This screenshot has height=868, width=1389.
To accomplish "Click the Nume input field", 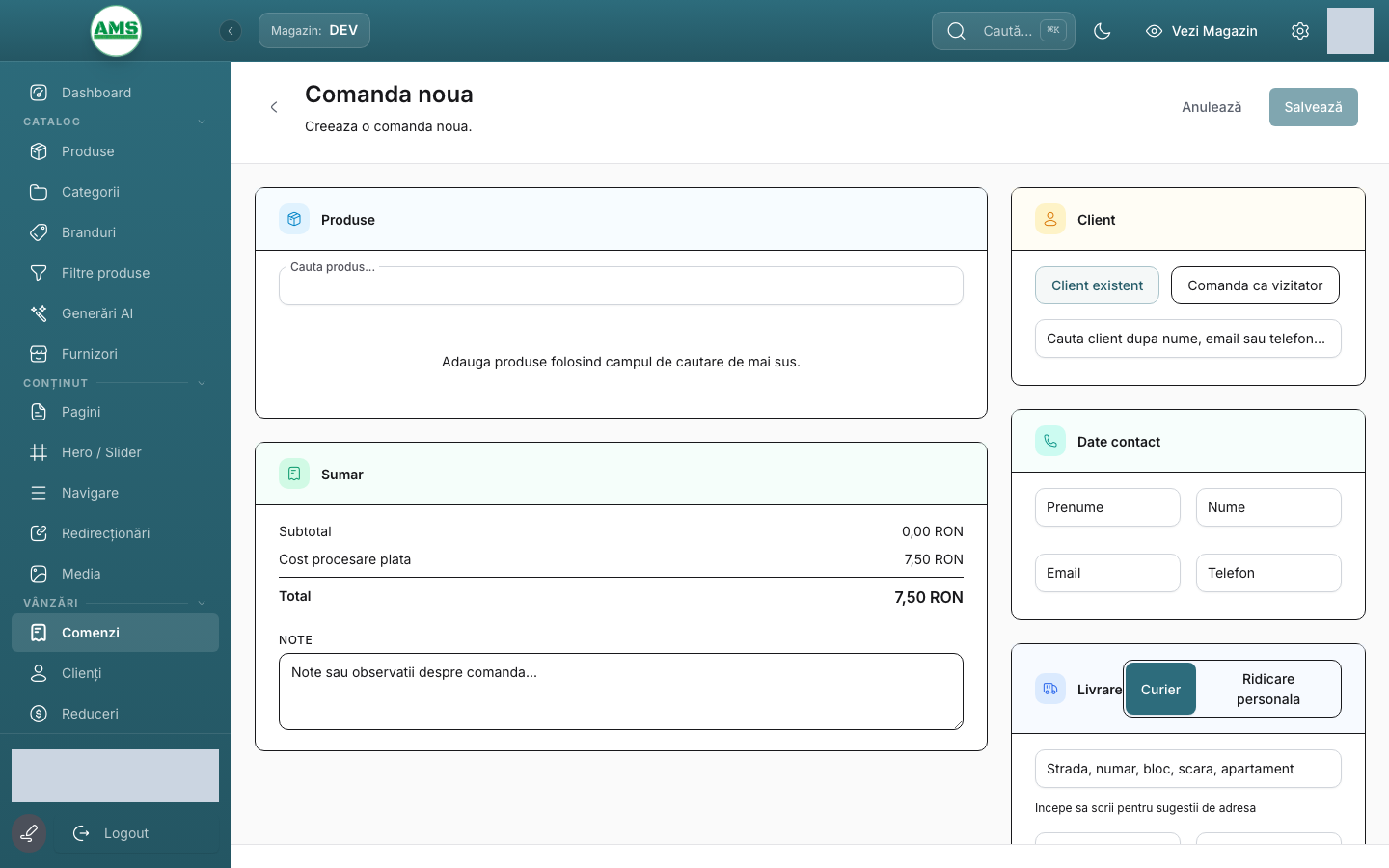I will click(x=1268, y=507).
